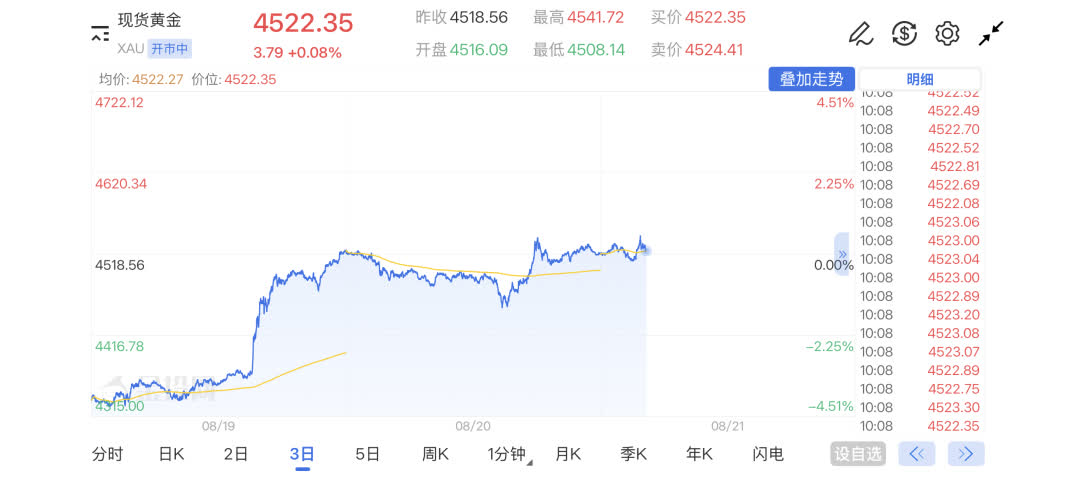The width and height of the screenshot is (1080, 497).
Task: Exit fullscreen with the collapse arrows icon
Action: (x=991, y=33)
